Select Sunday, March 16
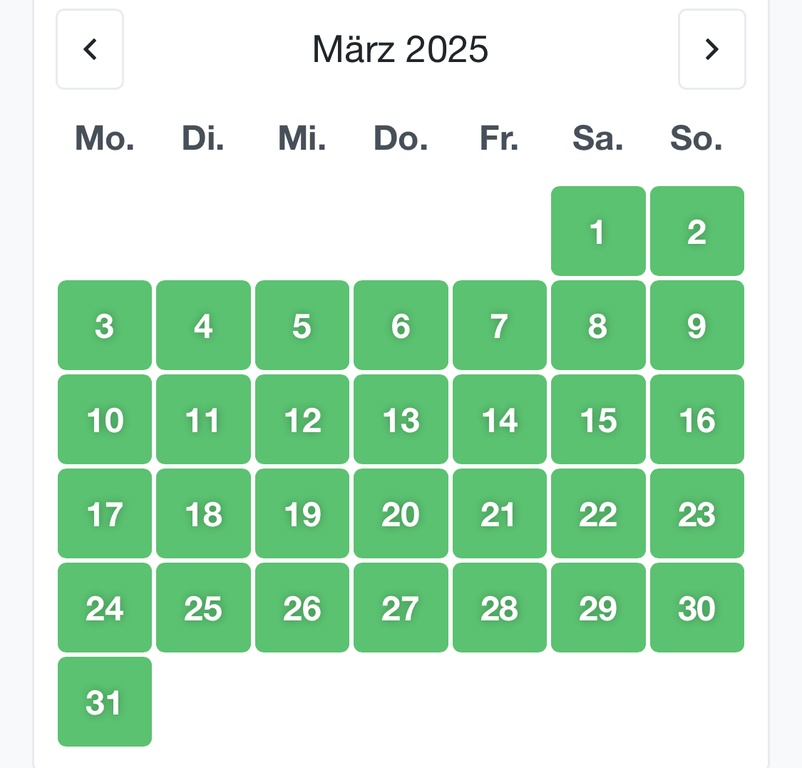 (x=697, y=419)
